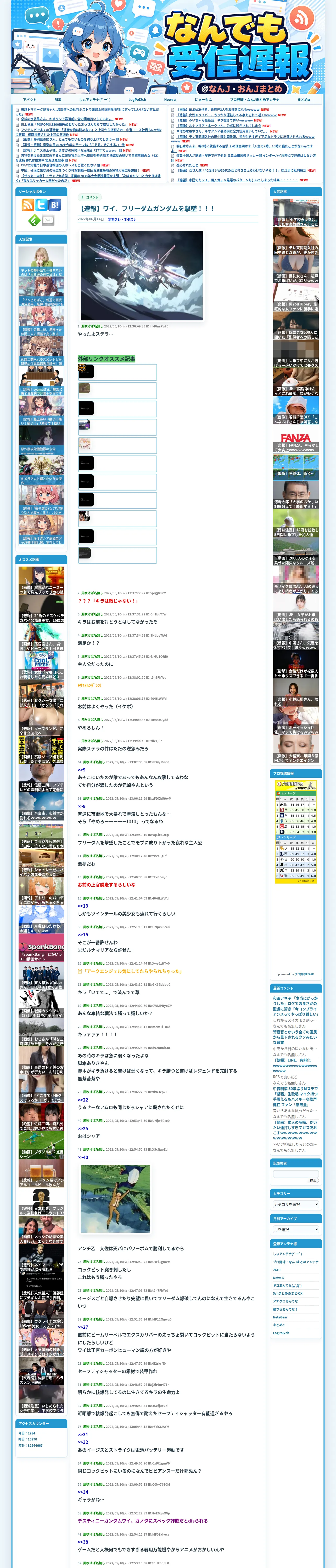336x1568 pixels.
Task: Click the blue Twitter bird icon
Action: coord(41,205)
